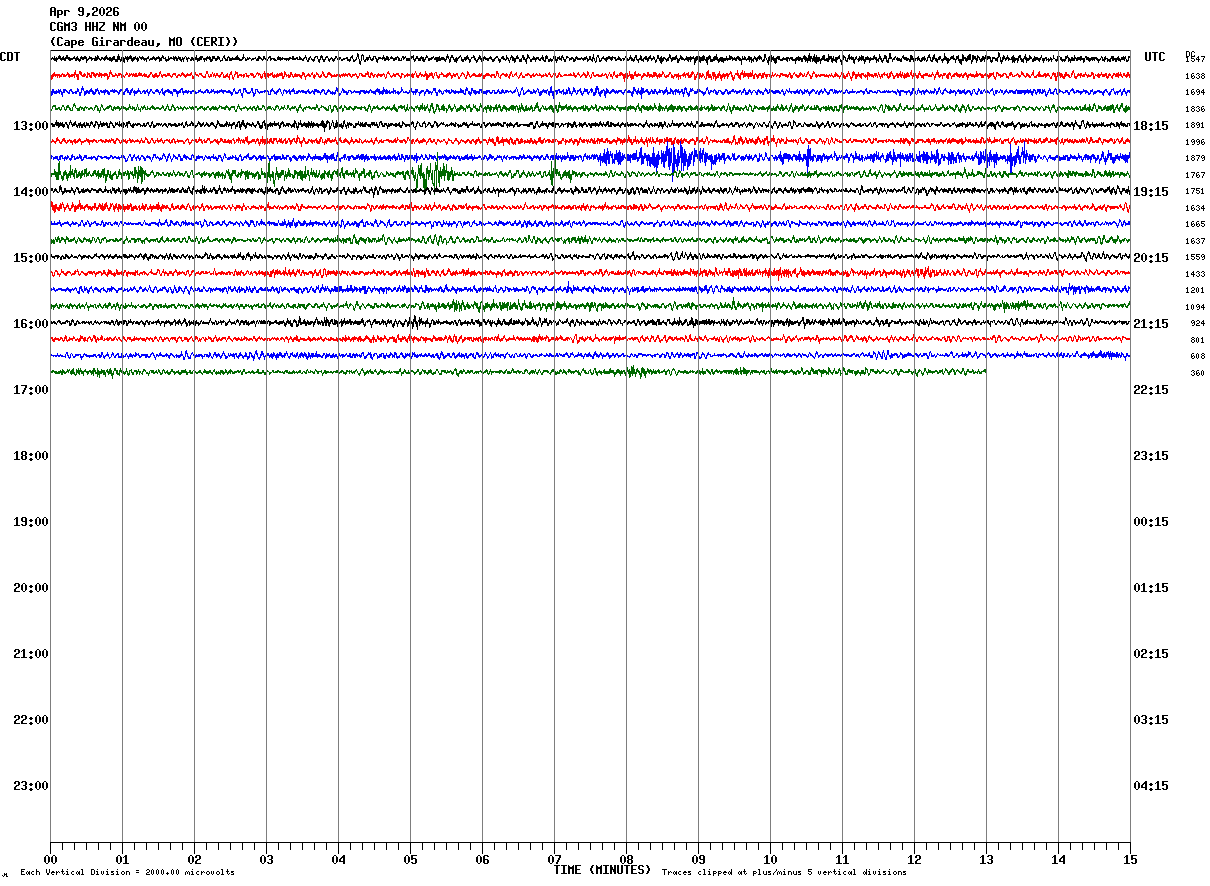1210x886 pixels.
Task: Click minute axis tick label 05
Action: click(x=410, y=860)
